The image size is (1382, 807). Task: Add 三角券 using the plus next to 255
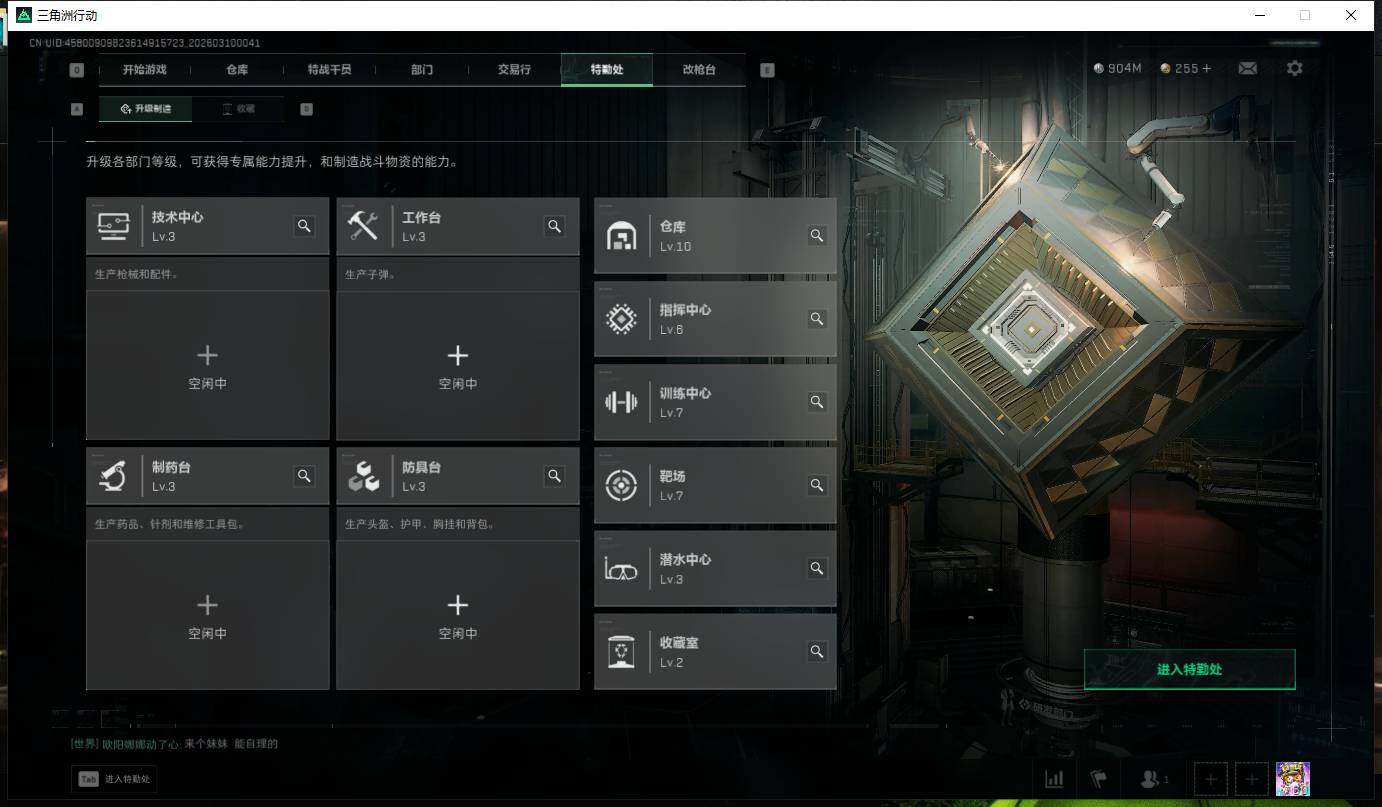tap(1207, 68)
